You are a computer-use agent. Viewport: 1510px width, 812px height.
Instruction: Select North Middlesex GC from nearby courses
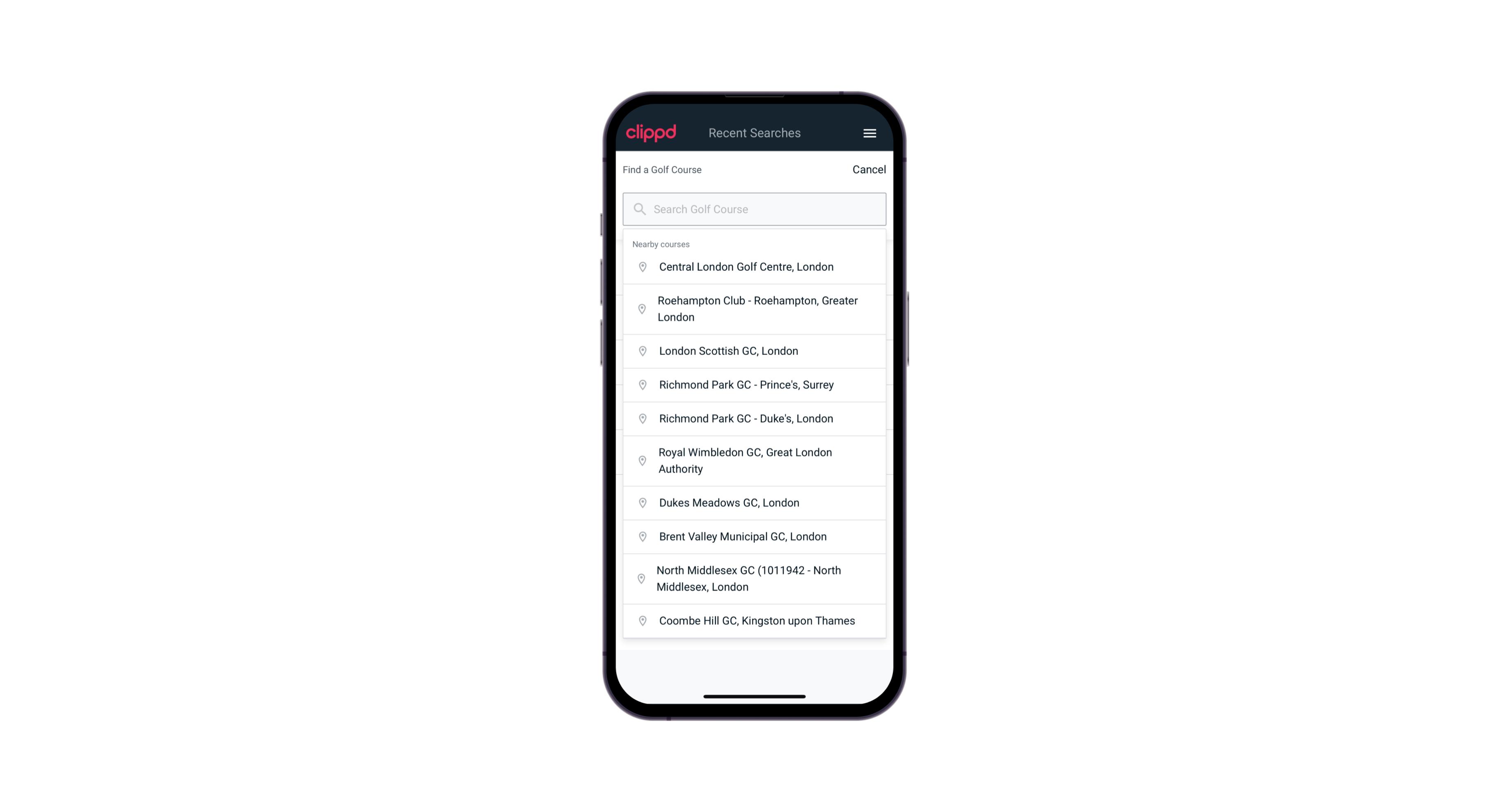pos(755,578)
